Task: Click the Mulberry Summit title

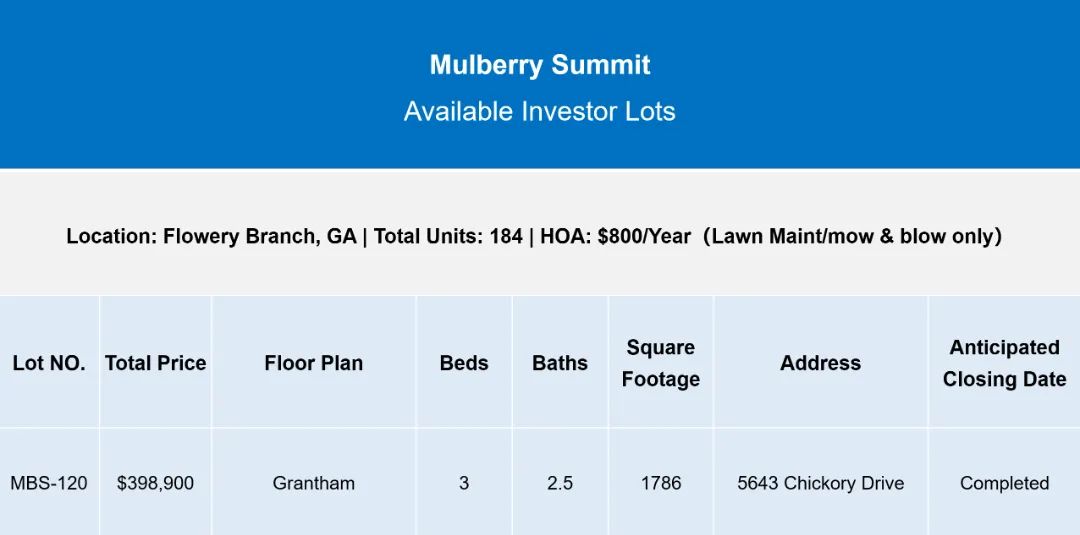Action: 540,65
